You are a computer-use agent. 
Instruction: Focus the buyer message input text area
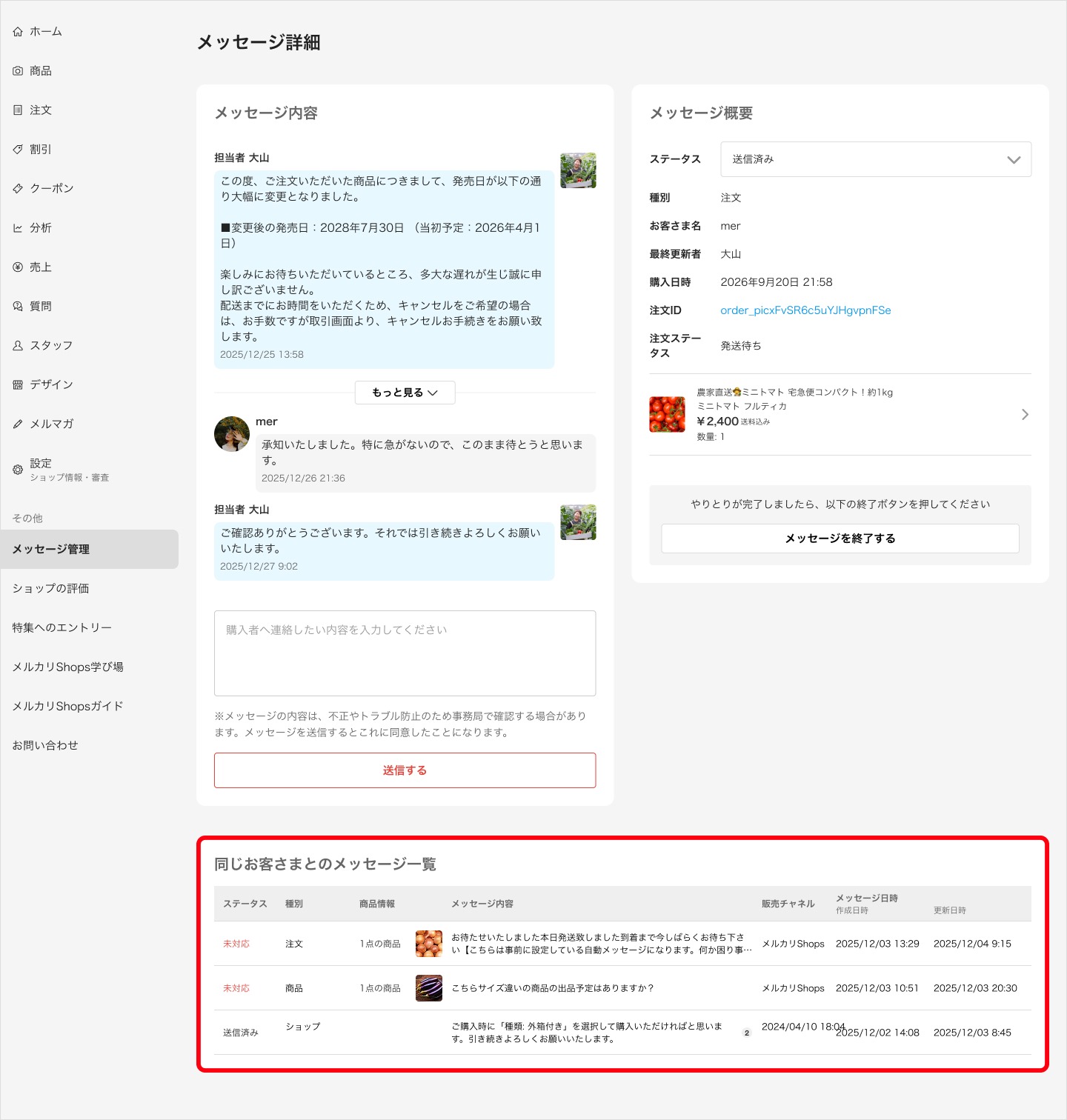[x=405, y=653]
